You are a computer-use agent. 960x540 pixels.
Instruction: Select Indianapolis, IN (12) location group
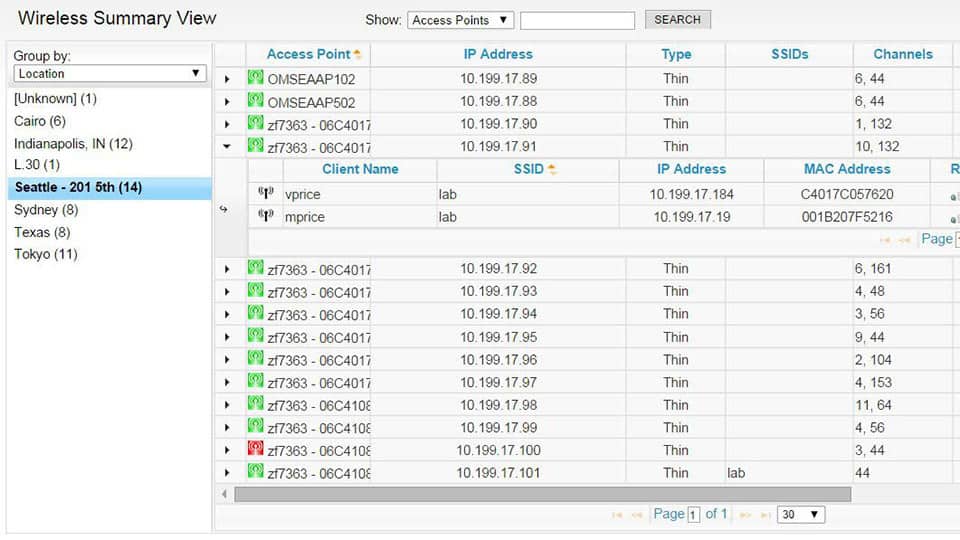tap(73, 143)
